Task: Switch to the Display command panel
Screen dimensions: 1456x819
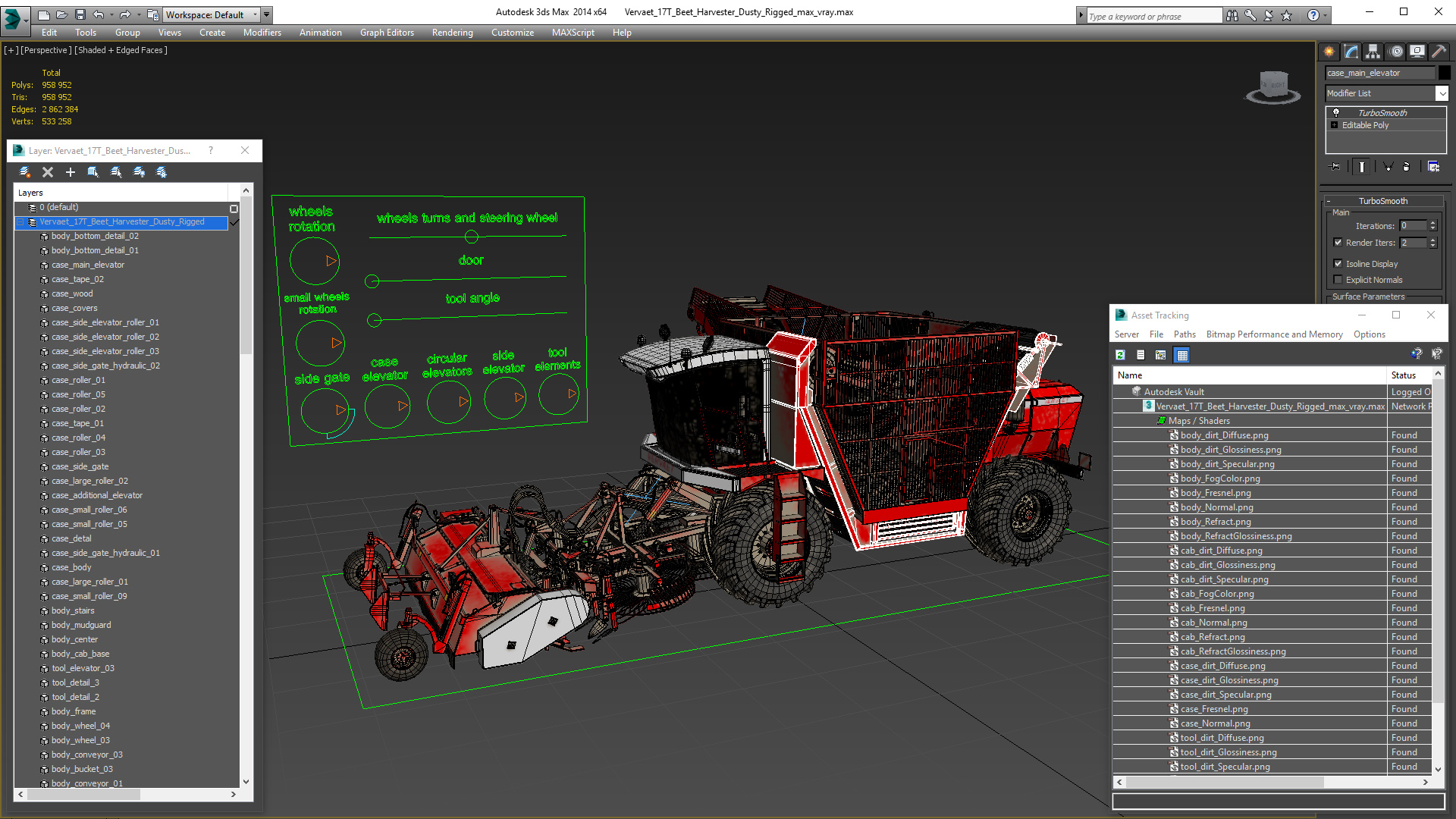Action: click(x=1417, y=52)
